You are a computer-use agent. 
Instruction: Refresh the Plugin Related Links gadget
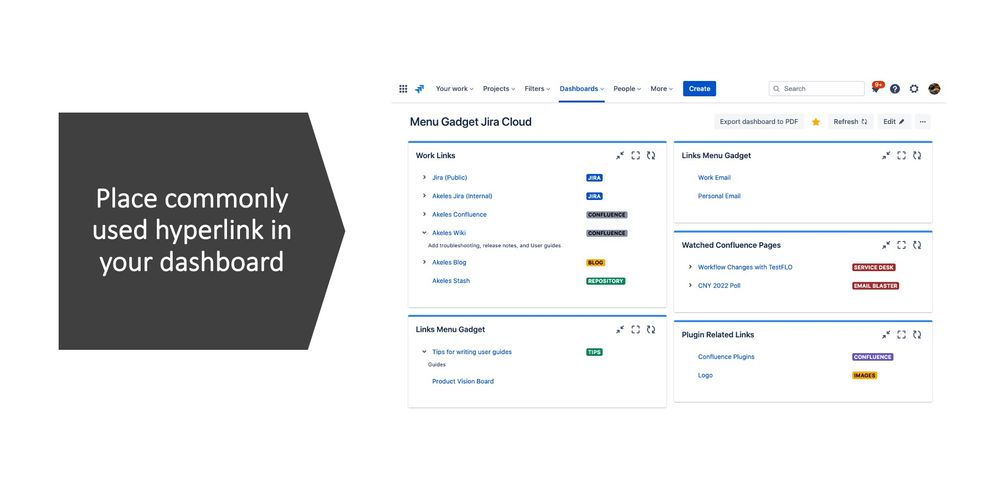(916, 335)
